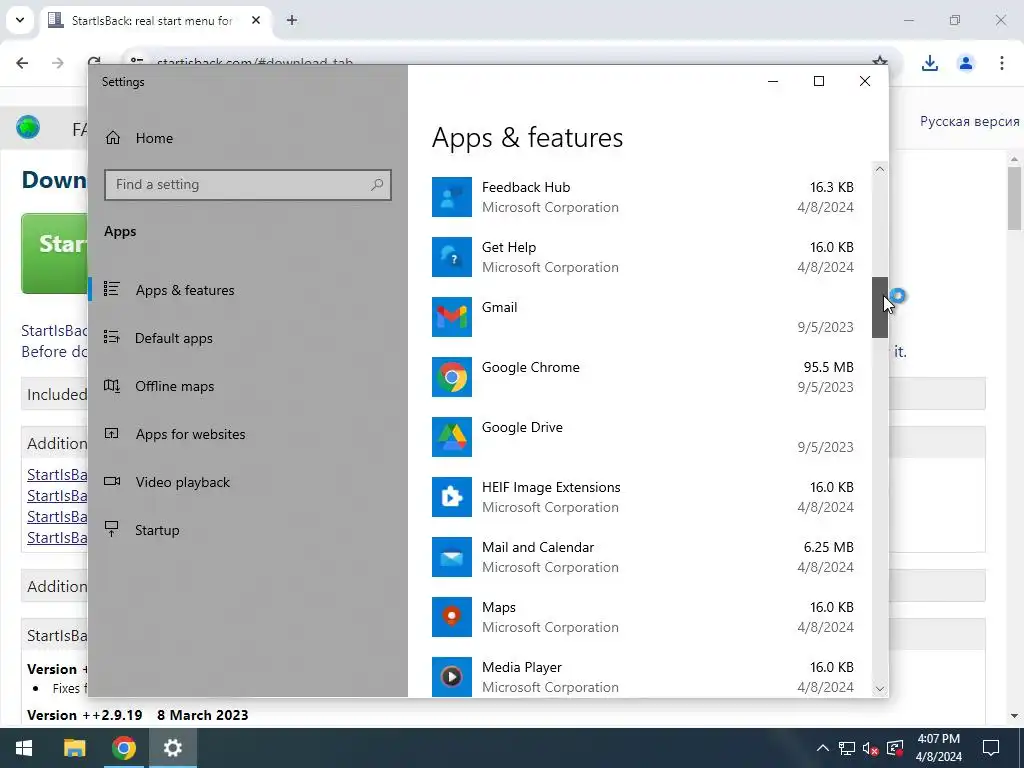Select the Gmail app name
Screen dimensions: 1024x768
pyautogui.click(x=500, y=308)
